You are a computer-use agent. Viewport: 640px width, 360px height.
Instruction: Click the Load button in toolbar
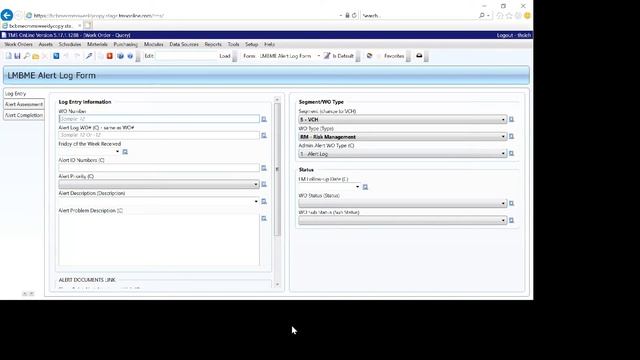tap(225, 56)
